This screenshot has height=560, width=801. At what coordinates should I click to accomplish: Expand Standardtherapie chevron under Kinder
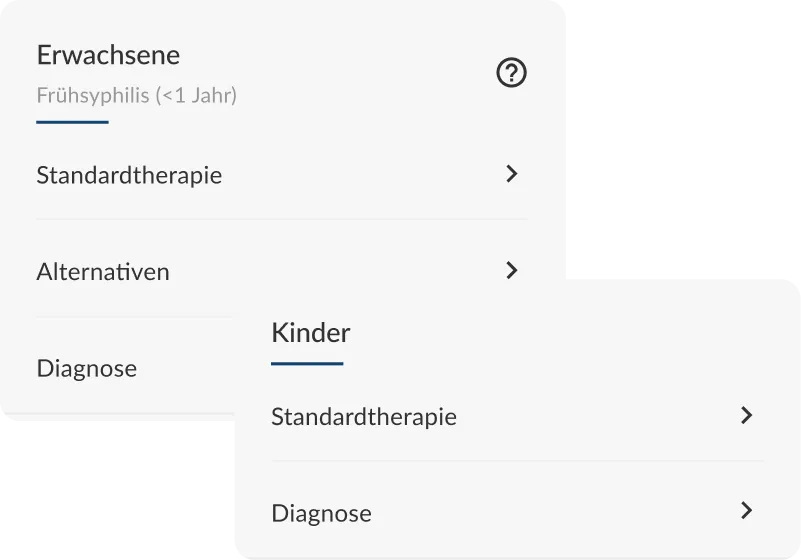[746, 415]
